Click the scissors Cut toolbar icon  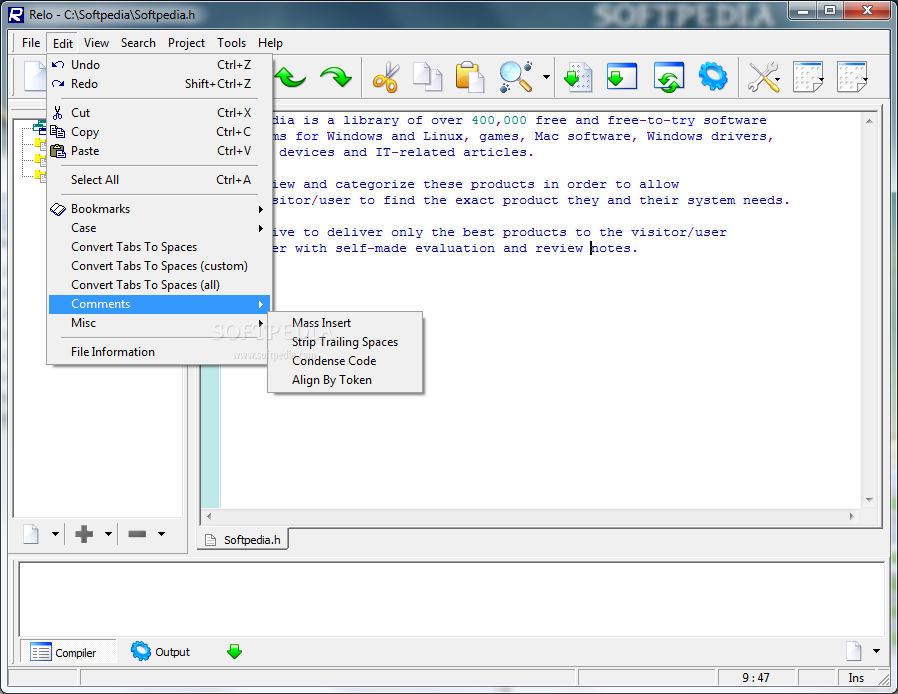point(385,77)
